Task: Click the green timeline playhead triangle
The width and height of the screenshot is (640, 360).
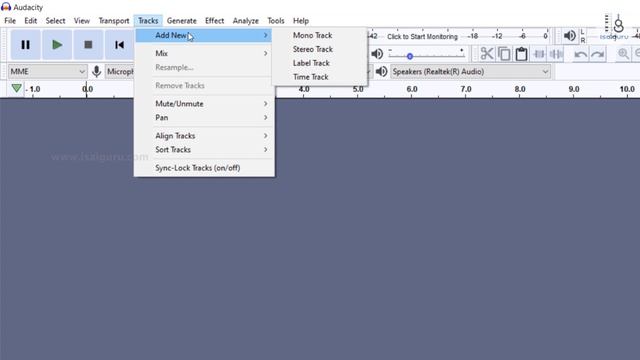Action: (x=16, y=88)
